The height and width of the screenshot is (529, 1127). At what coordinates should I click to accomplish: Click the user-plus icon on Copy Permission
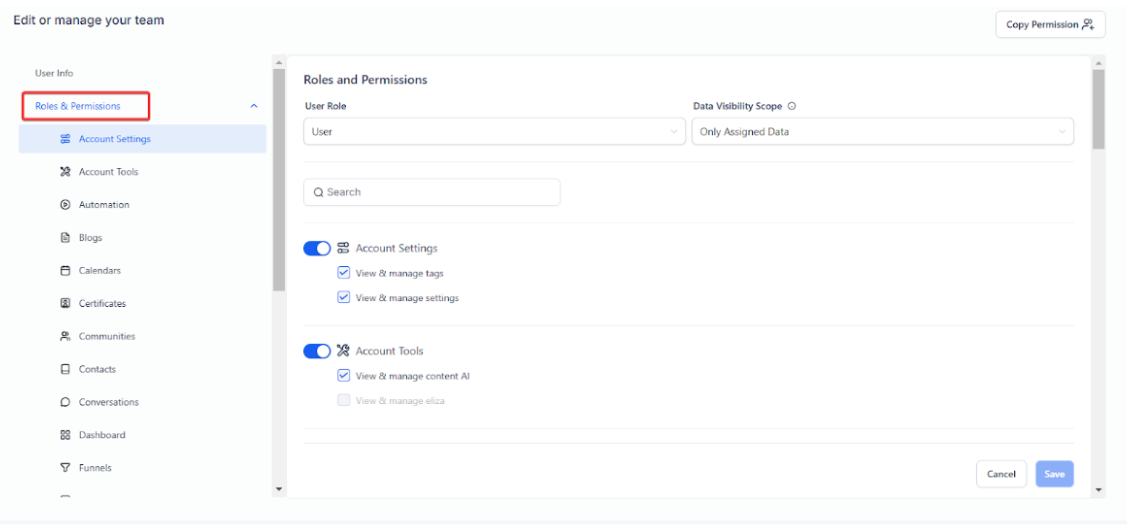[x=1088, y=24]
